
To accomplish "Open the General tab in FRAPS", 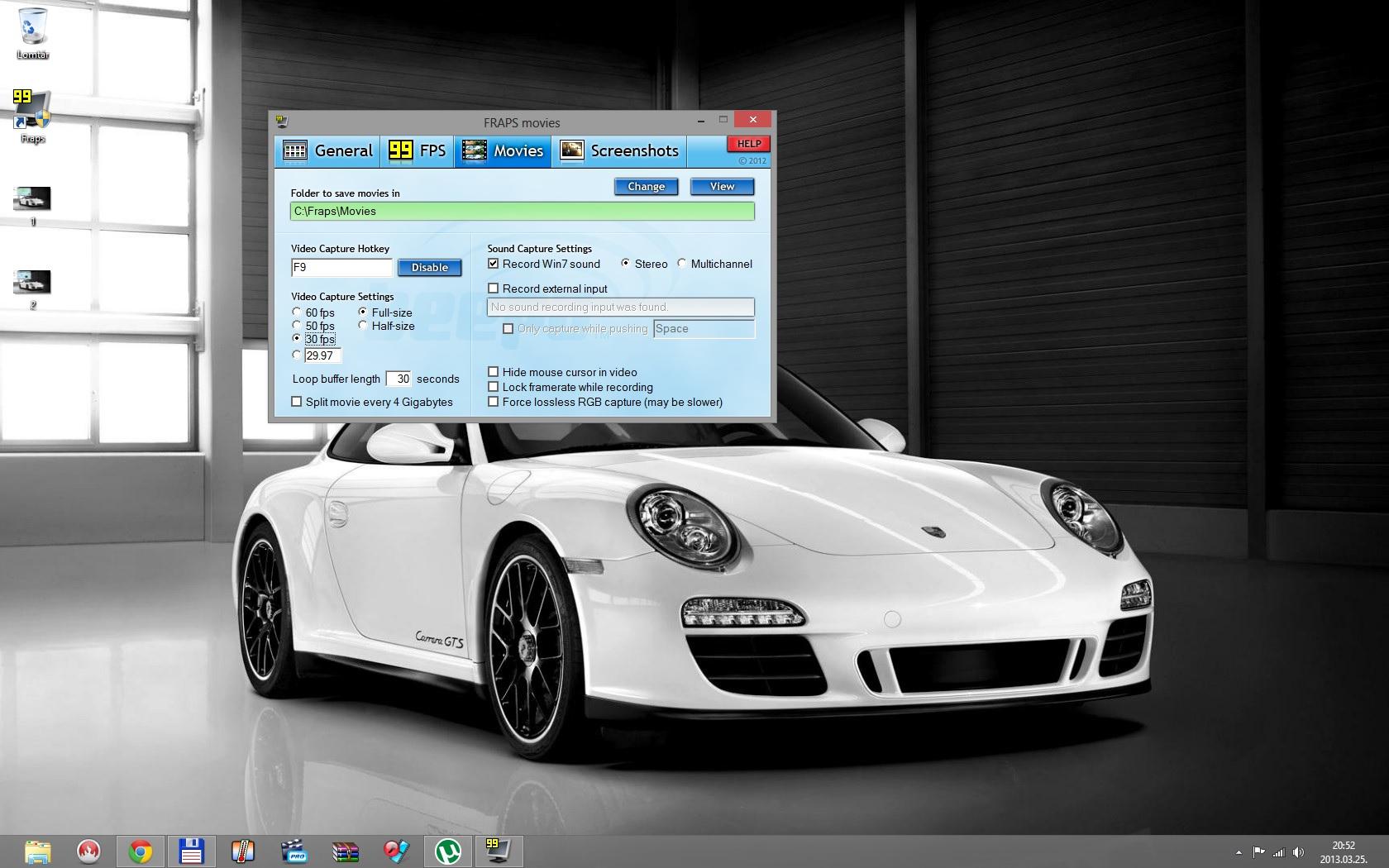I will pyautogui.click(x=327, y=150).
